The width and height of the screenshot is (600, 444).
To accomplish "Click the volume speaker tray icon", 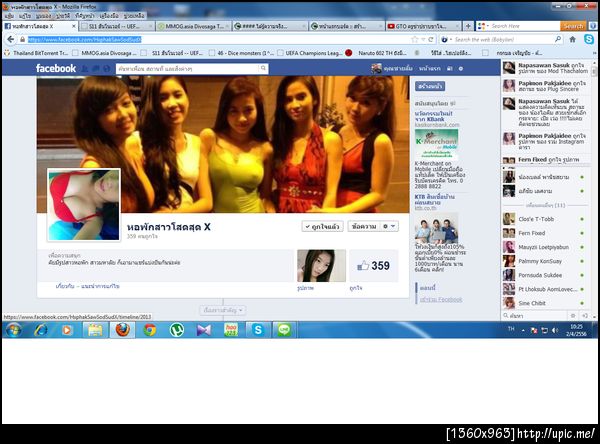I will (555, 330).
